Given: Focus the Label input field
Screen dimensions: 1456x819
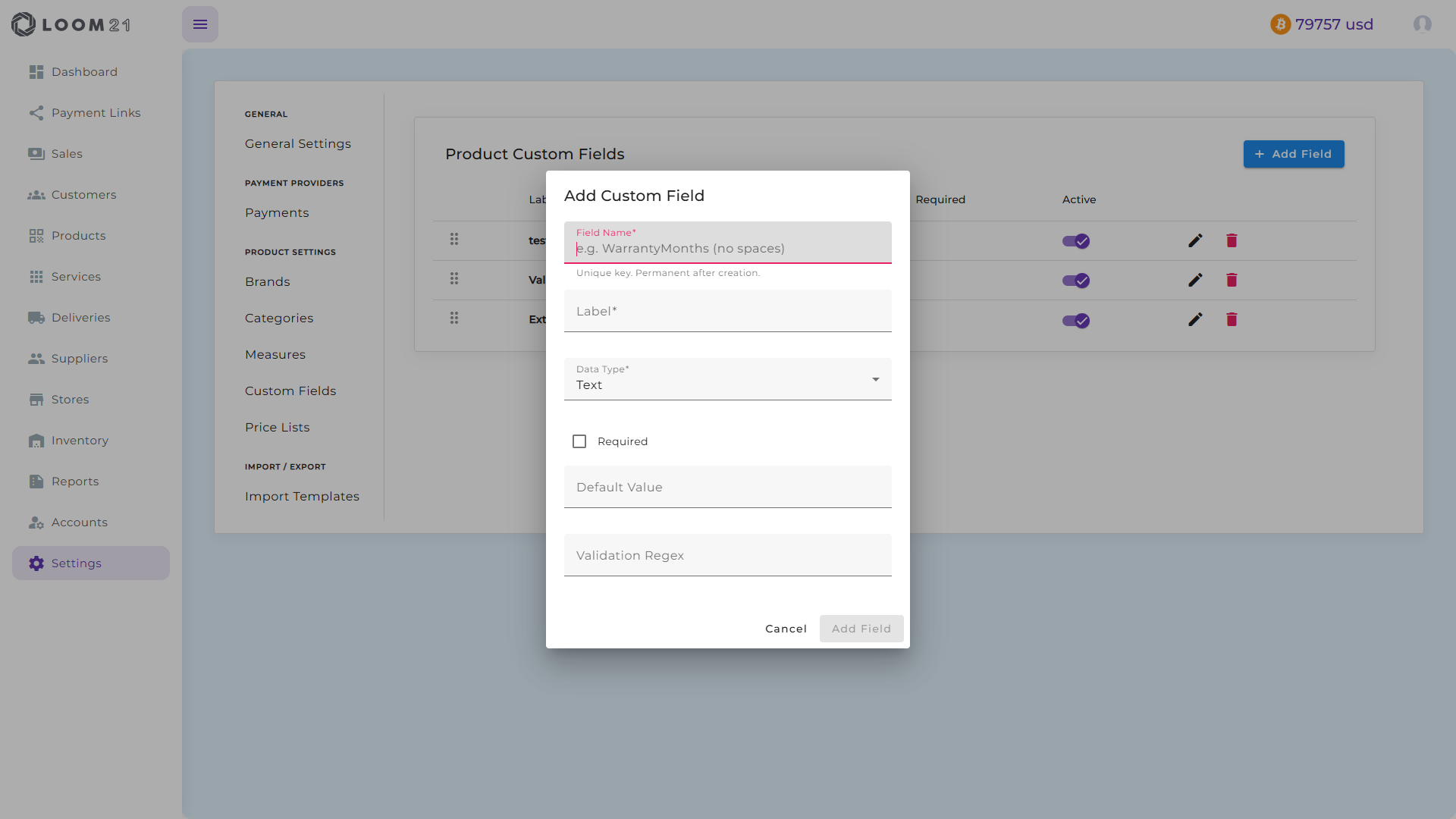Looking at the screenshot, I should point(728,311).
